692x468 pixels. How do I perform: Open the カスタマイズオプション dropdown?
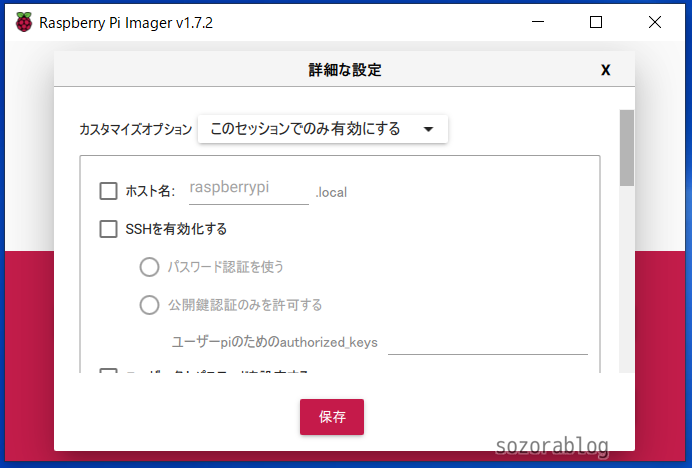click(323, 129)
